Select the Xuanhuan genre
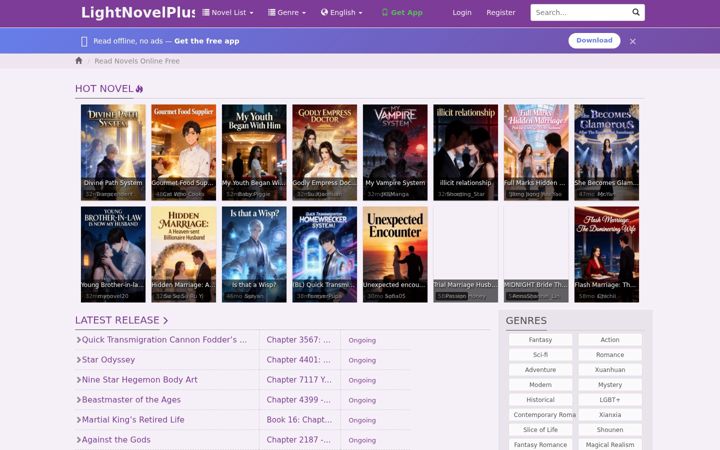The width and height of the screenshot is (720, 450). pos(610,370)
